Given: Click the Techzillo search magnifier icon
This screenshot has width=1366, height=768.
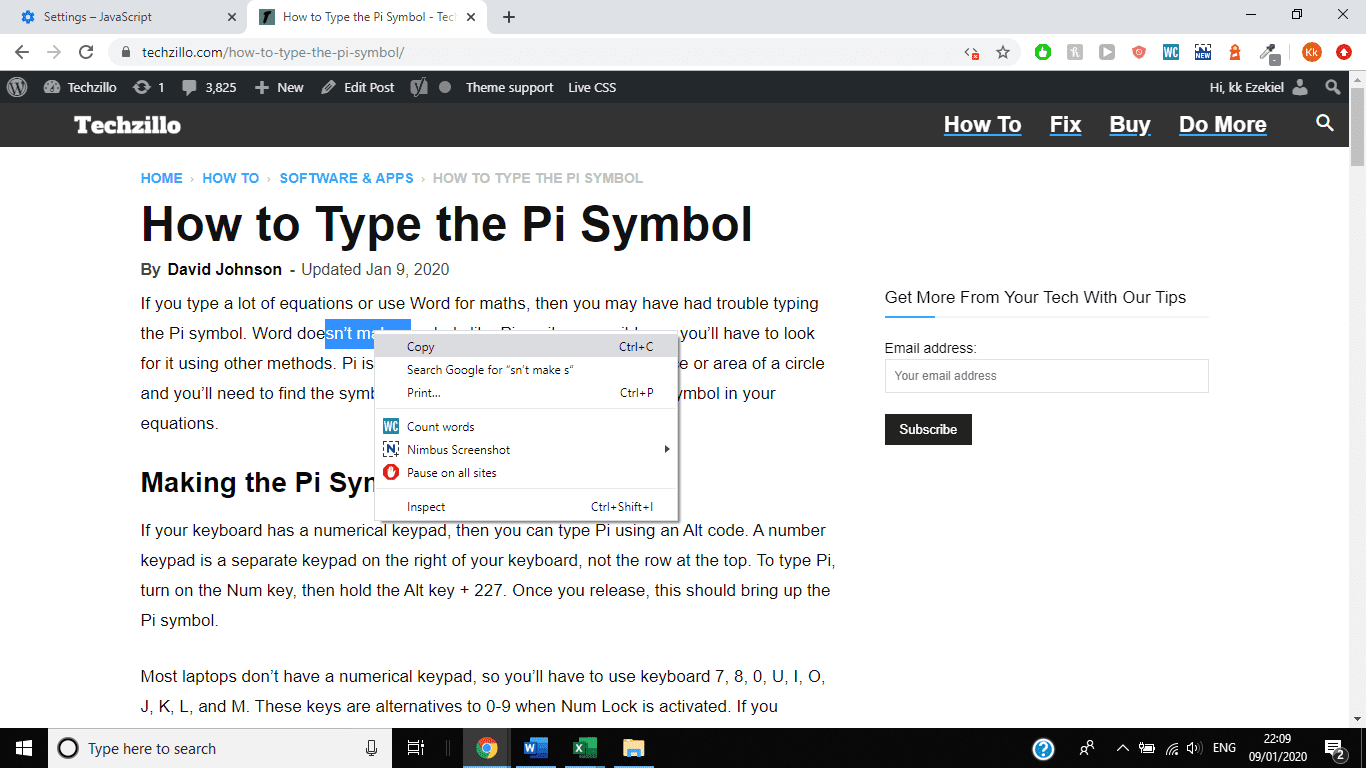Looking at the screenshot, I should [x=1324, y=123].
